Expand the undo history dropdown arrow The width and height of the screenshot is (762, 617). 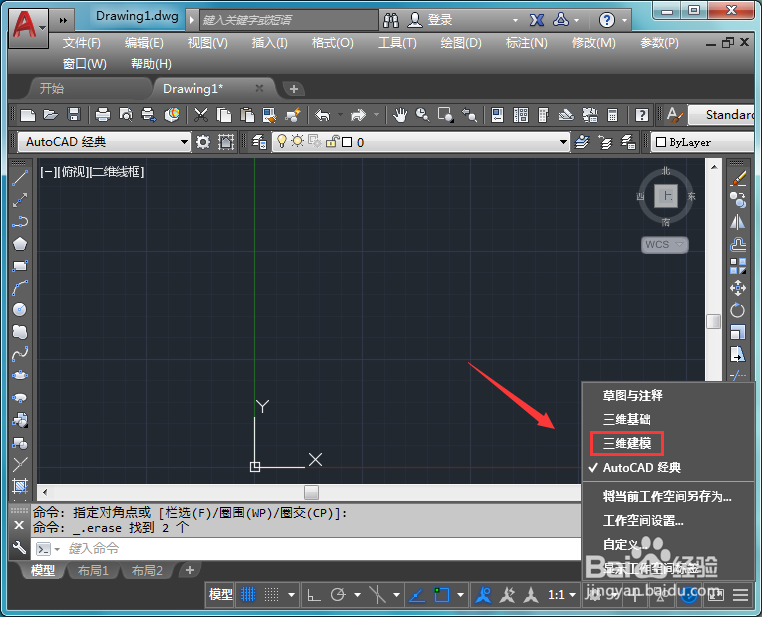(x=340, y=115)
